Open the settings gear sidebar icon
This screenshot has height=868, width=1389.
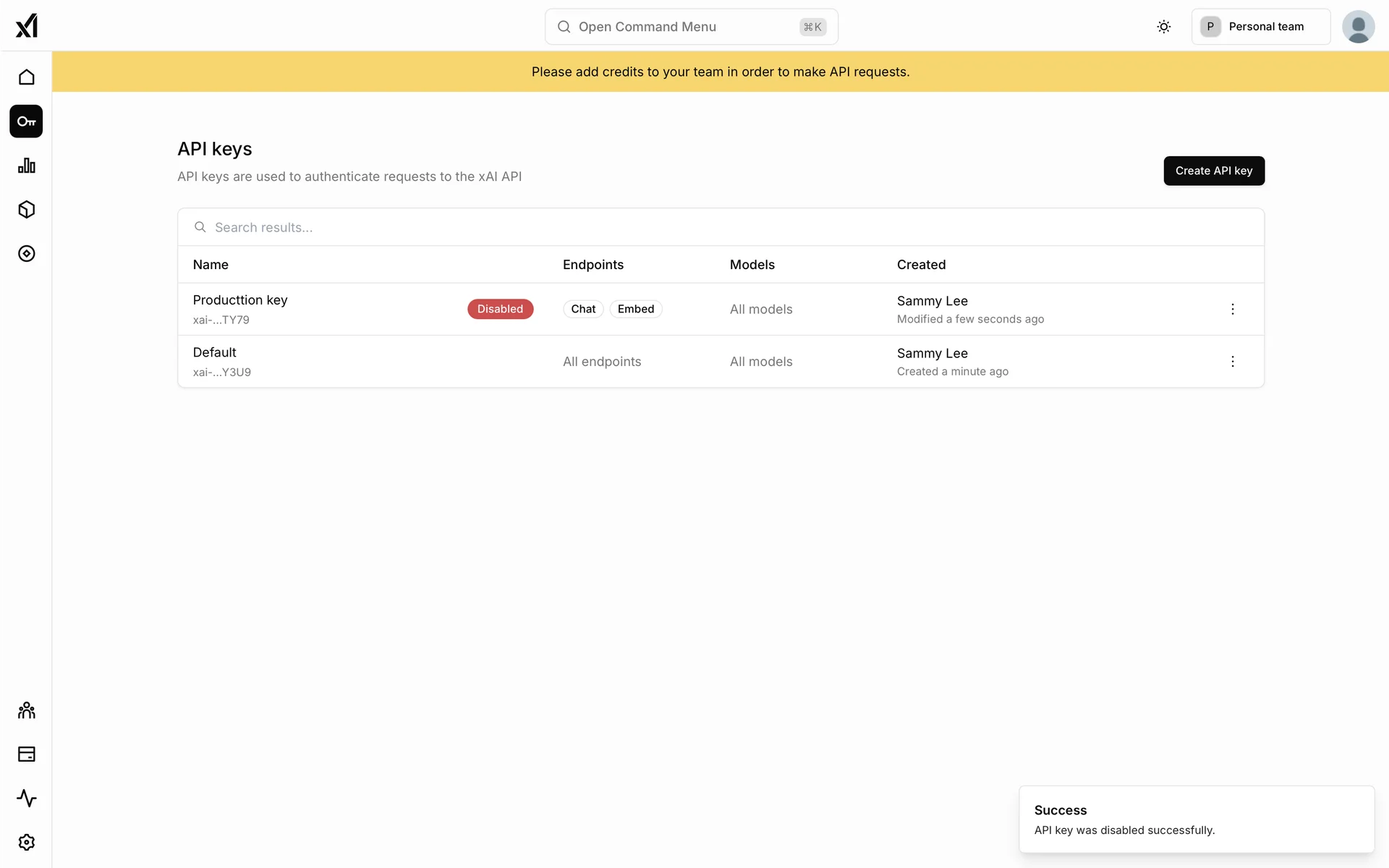pos(27,843)
